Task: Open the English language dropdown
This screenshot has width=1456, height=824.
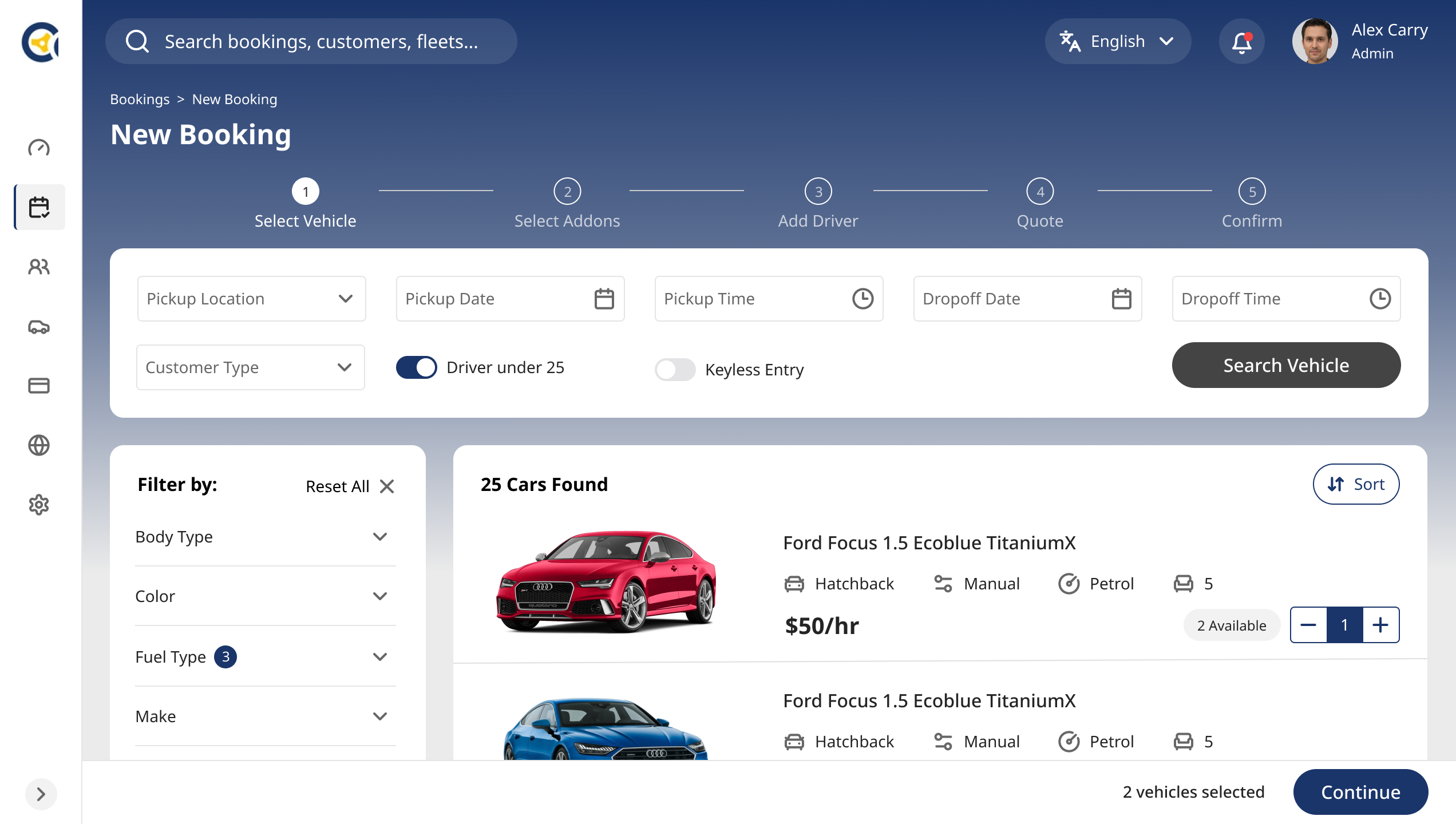Action: click(x=1118, y=41)
